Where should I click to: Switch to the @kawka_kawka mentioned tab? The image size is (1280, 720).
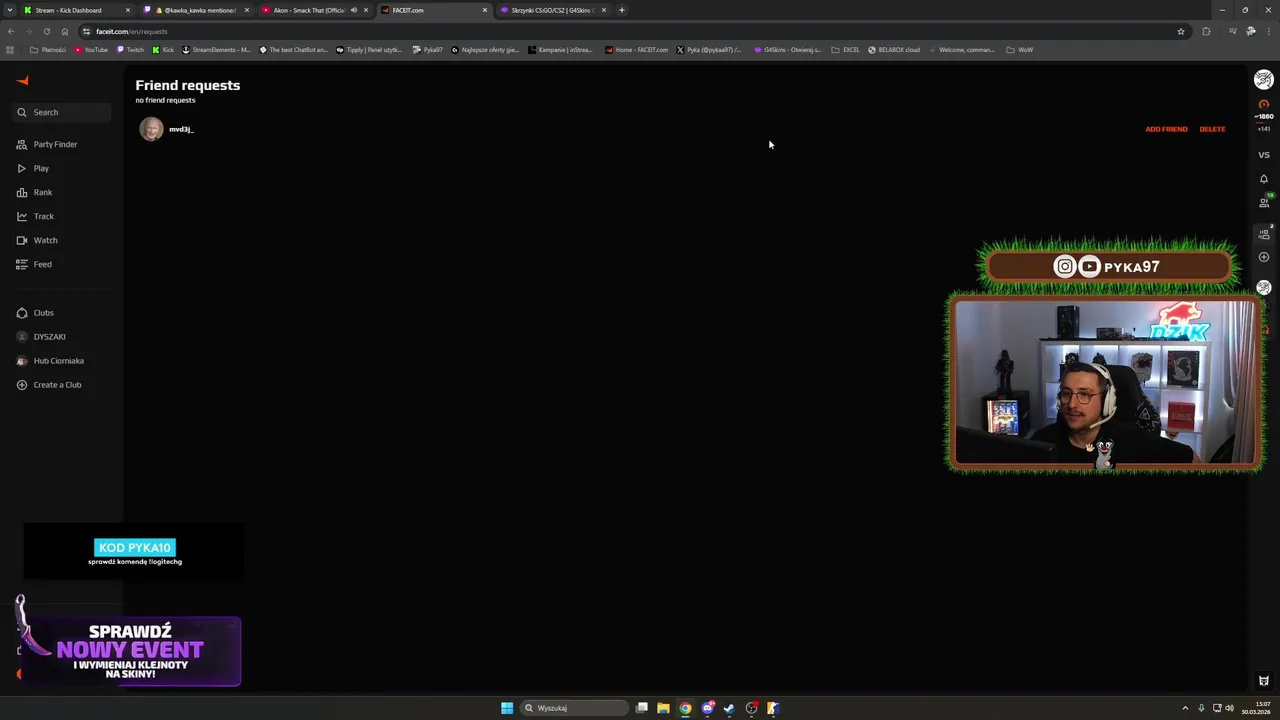pyautogui.click(x=195, y=10)
